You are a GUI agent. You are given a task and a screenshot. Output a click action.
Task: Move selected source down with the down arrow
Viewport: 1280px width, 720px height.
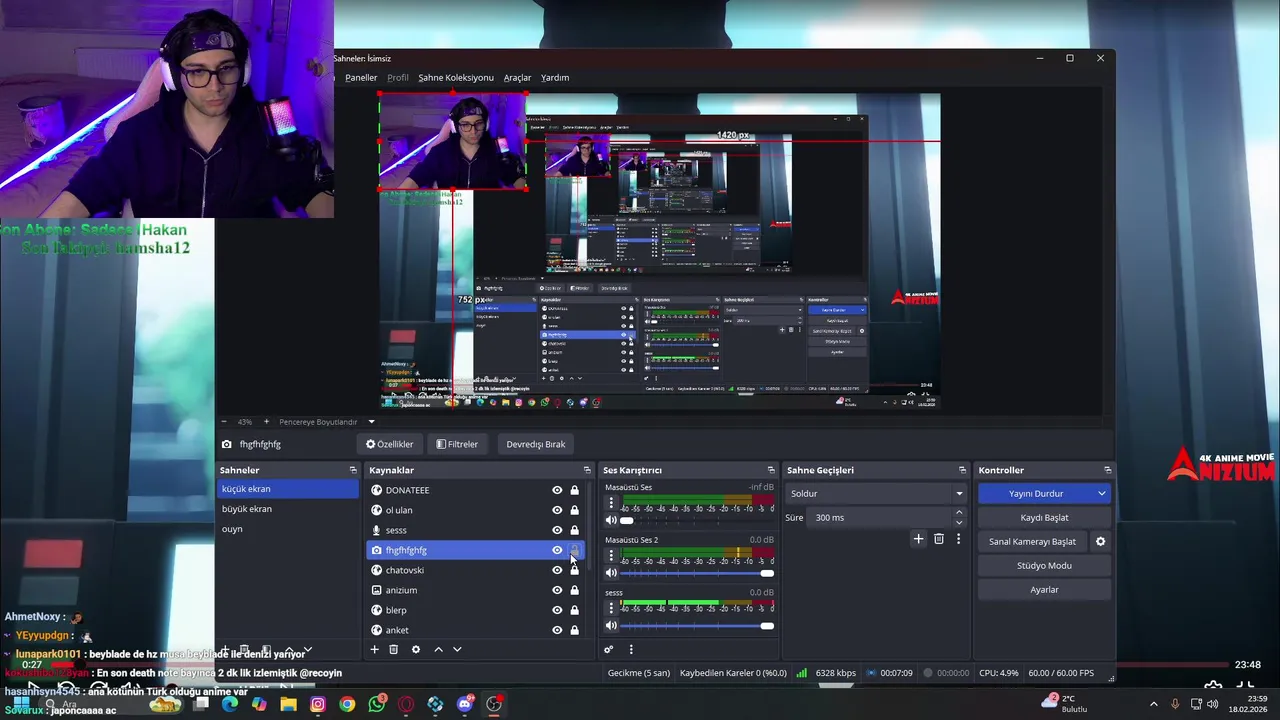457,649
